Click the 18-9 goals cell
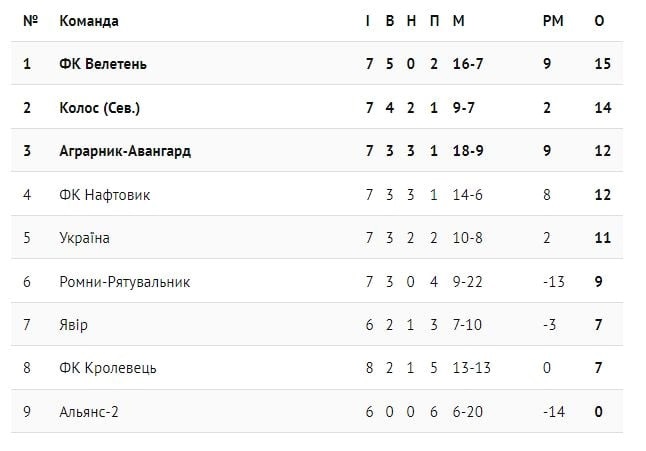 click(x=468, y=151)
